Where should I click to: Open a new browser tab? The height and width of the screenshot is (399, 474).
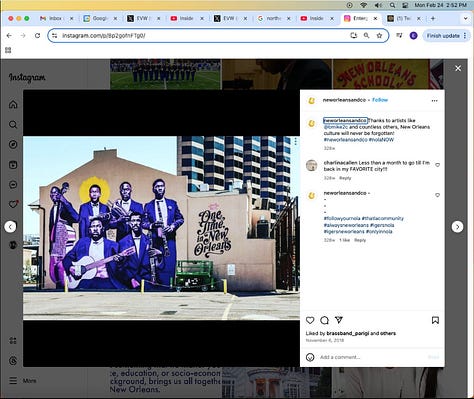[433, 19]
